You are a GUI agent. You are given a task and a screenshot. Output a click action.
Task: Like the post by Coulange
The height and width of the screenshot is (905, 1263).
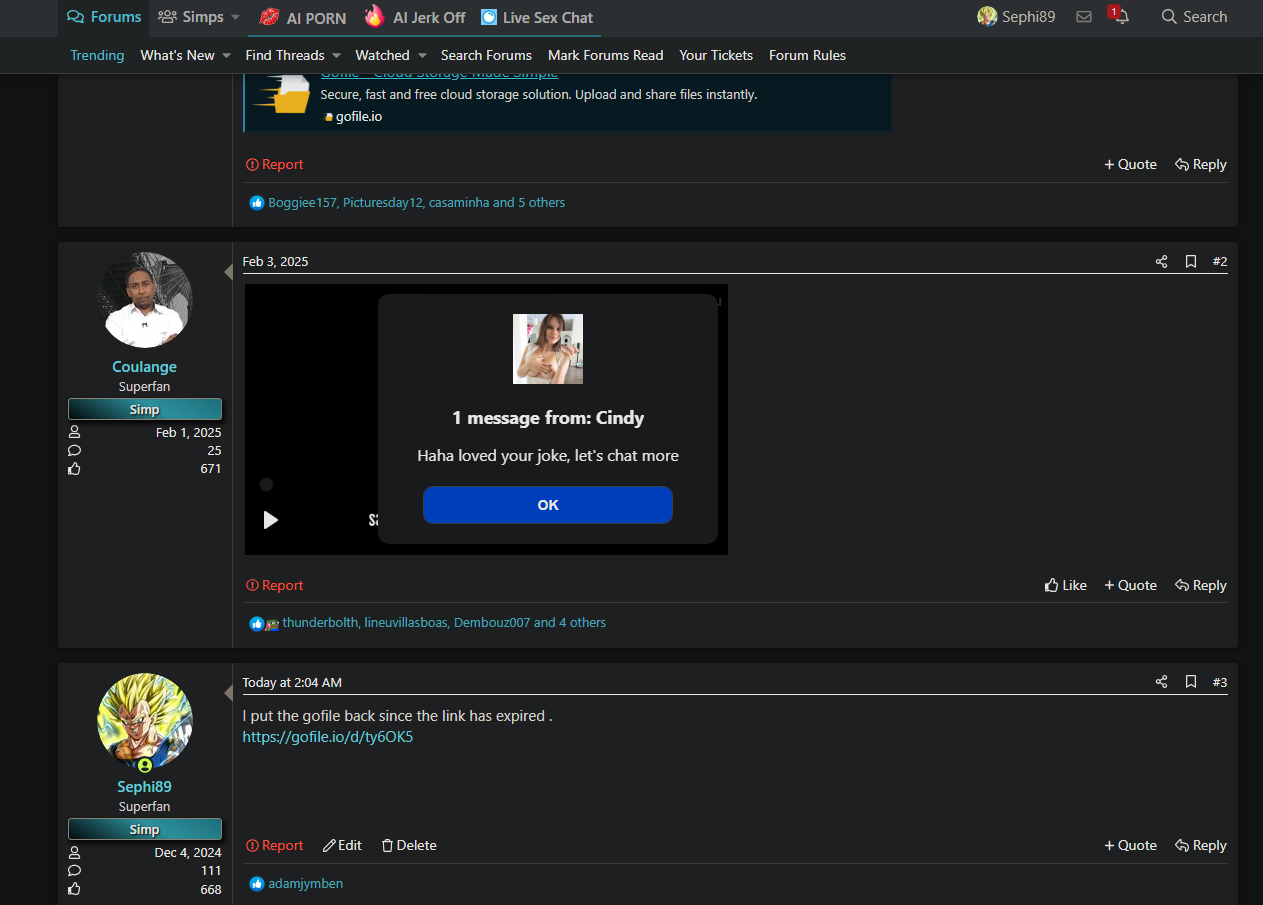(1065, 585)
